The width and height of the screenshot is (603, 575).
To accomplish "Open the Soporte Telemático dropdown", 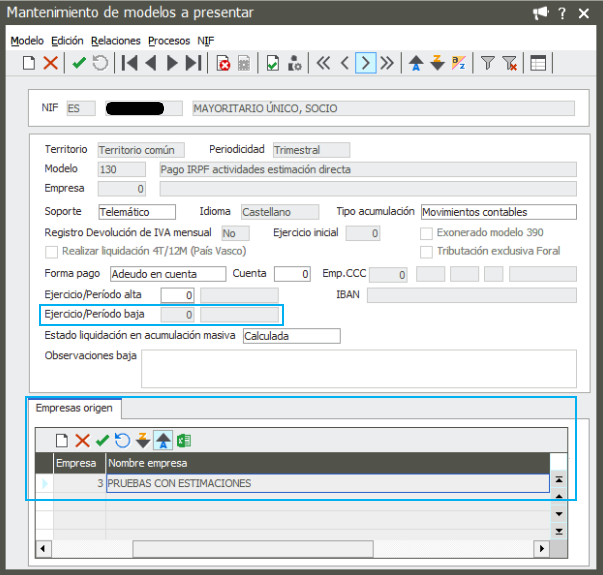I will click(x=136, y=212).
